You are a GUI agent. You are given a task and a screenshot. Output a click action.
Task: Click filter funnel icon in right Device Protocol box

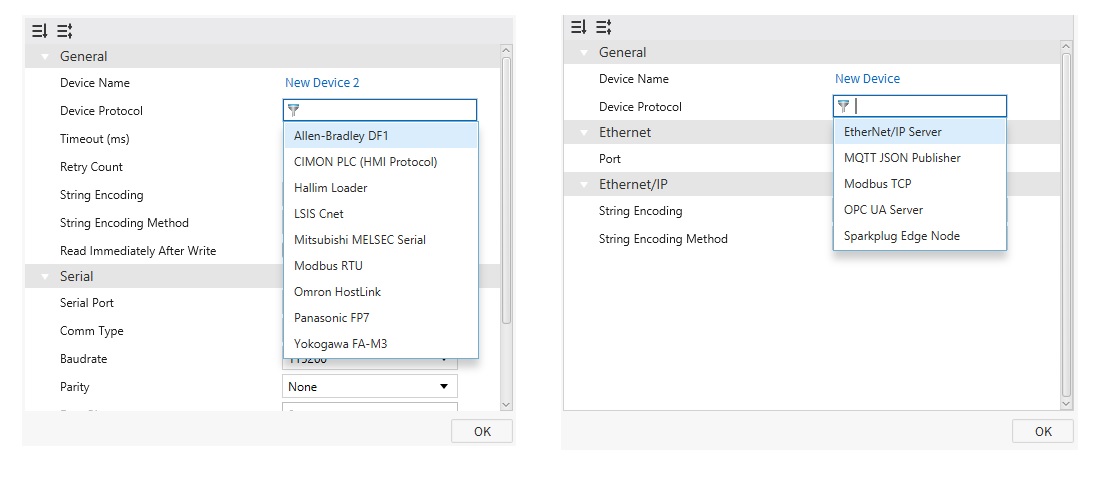844,106
